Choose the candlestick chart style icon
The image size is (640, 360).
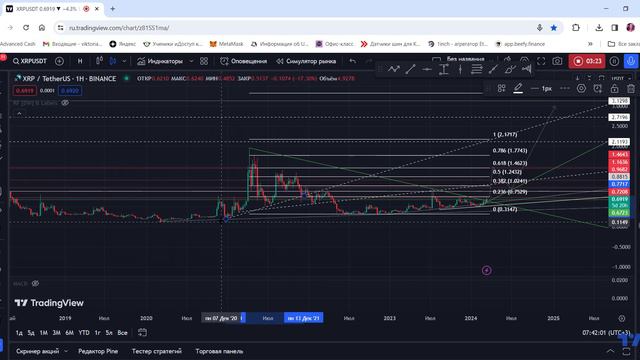coord(113,61)
